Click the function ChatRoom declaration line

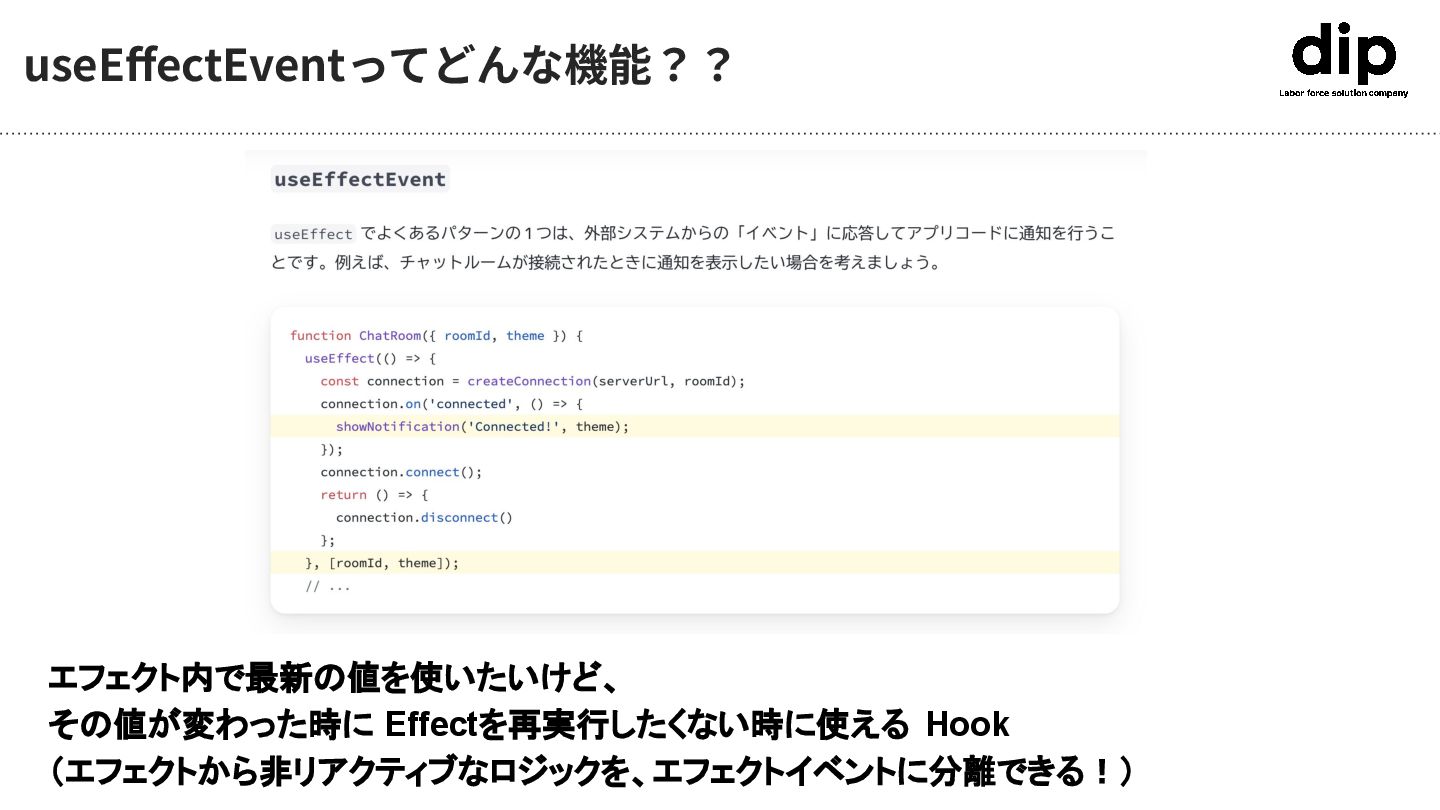point(436,336)
